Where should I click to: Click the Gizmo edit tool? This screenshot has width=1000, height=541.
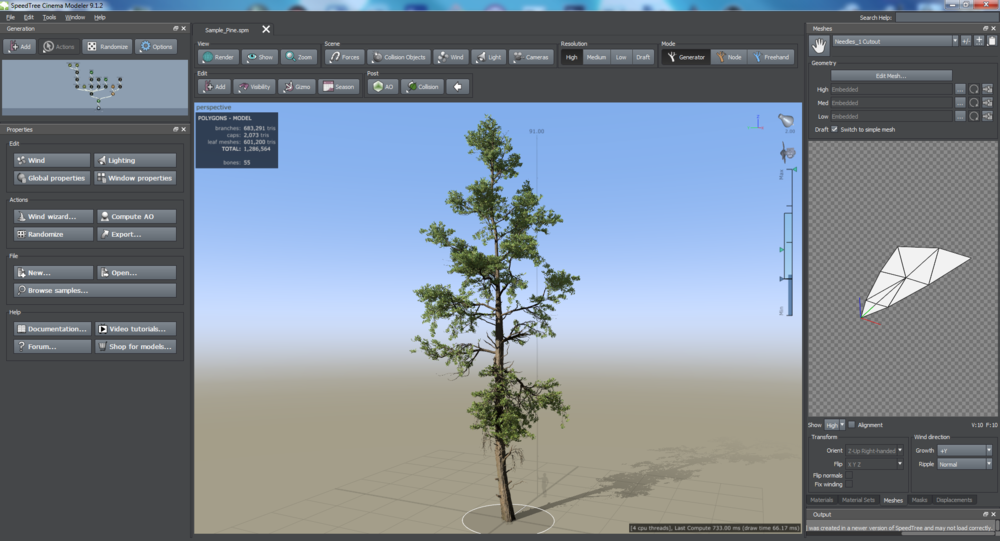point(295,87)
